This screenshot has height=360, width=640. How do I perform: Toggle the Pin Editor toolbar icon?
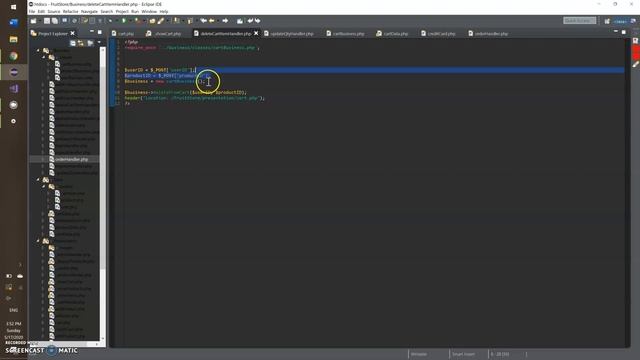click(240, 21)
